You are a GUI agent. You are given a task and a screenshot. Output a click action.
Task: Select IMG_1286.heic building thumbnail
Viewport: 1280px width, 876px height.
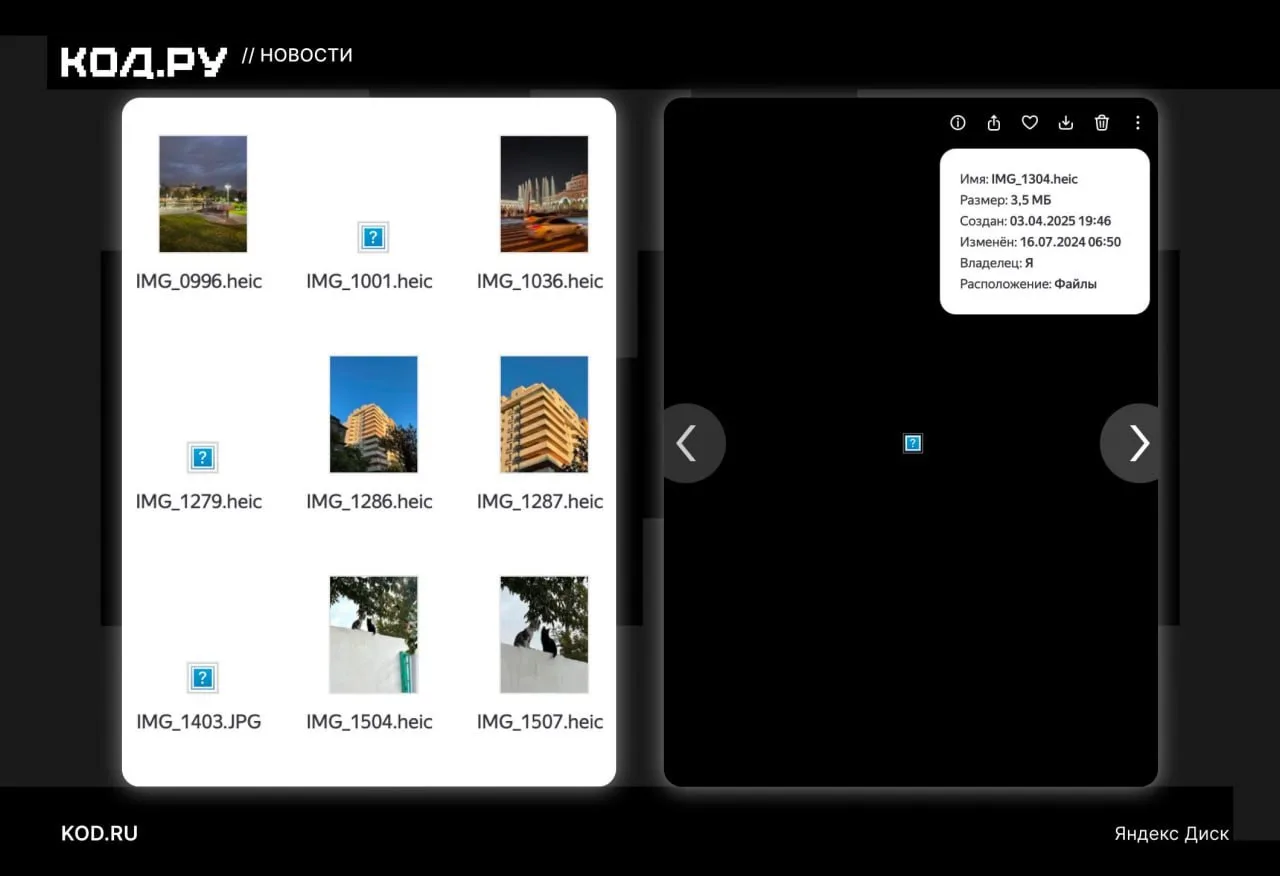(x=374, y=414)
